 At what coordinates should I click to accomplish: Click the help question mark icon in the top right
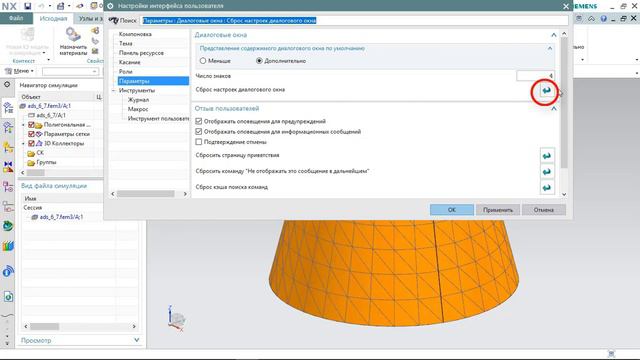603,18
